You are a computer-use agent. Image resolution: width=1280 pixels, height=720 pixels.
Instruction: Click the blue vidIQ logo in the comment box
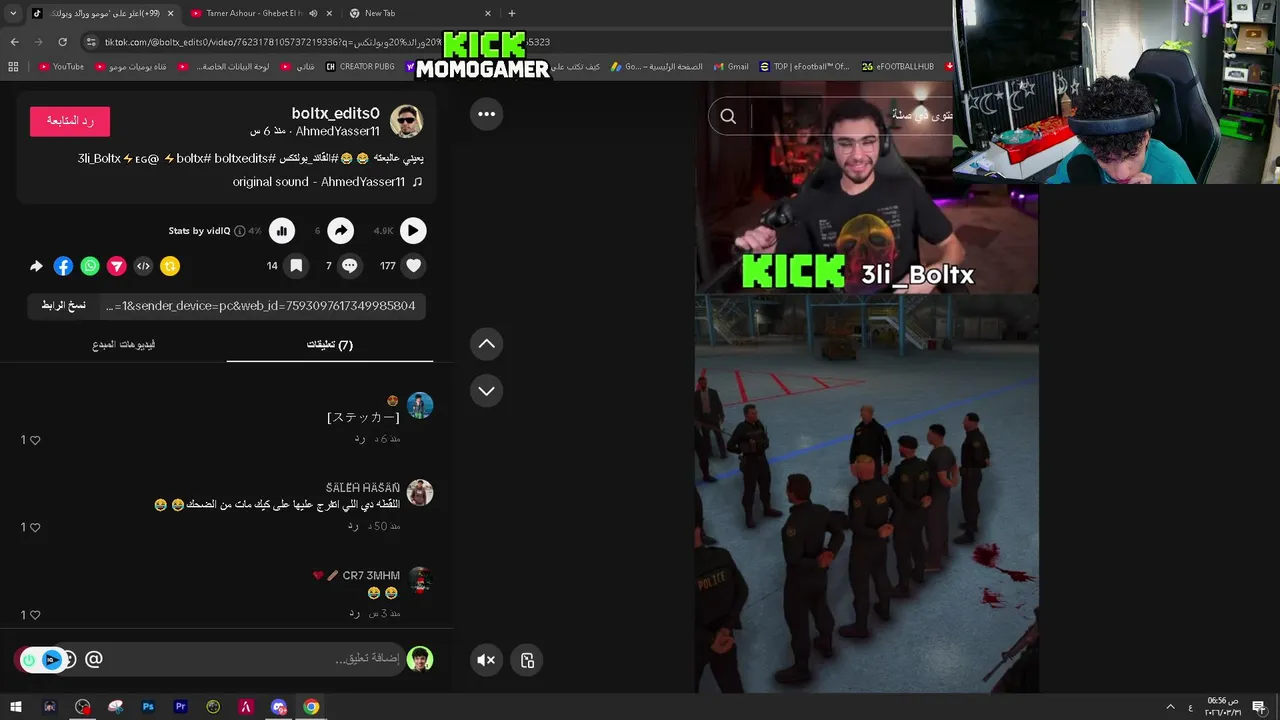point(52,660)
